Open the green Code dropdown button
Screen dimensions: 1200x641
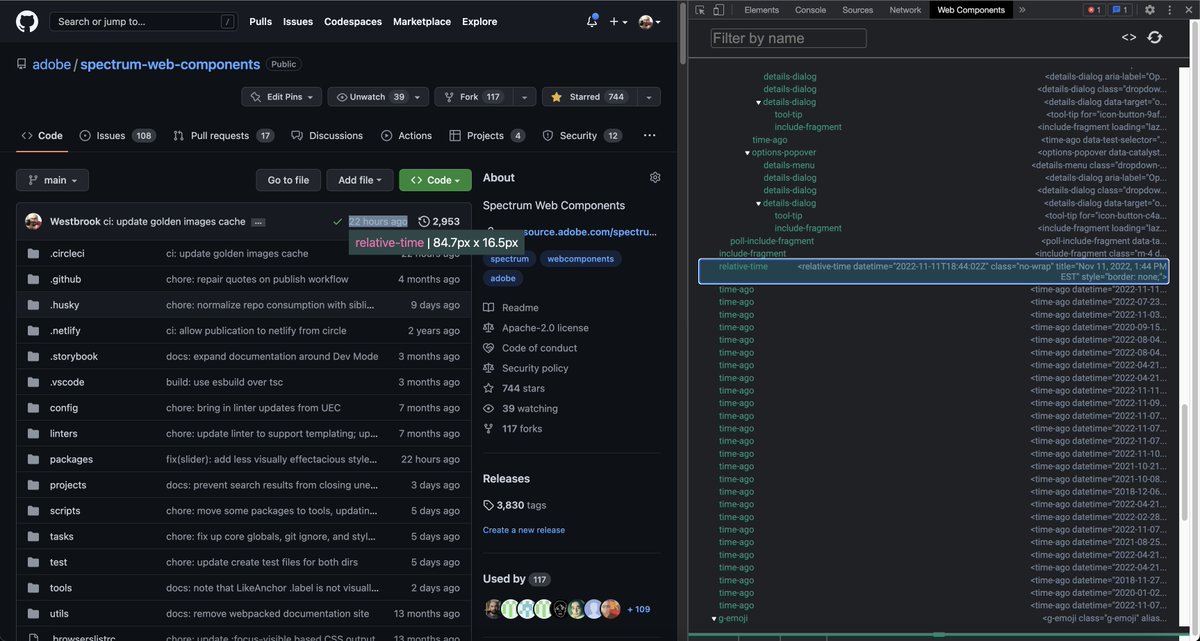pos(435,180)
